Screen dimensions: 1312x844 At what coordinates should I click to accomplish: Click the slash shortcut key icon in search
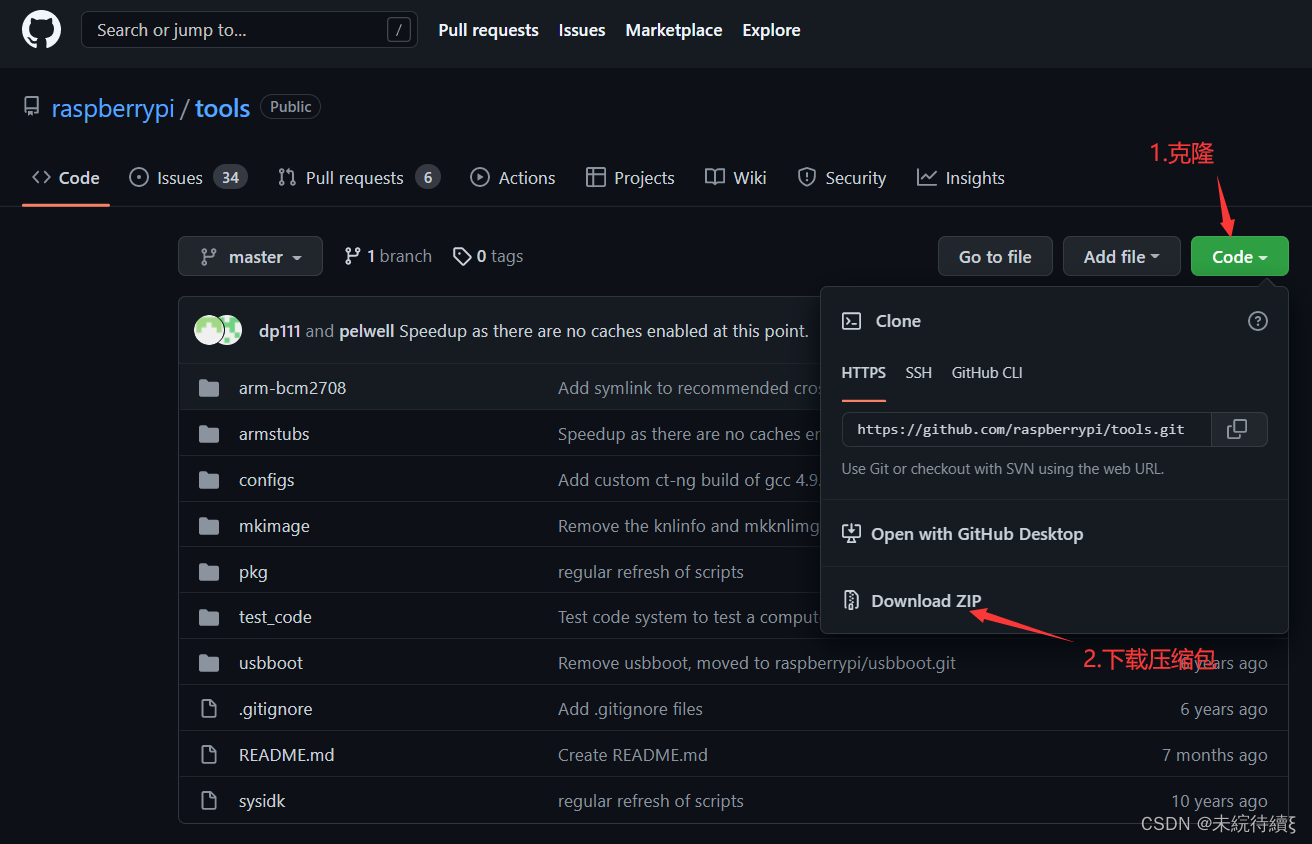coord(398,30)
